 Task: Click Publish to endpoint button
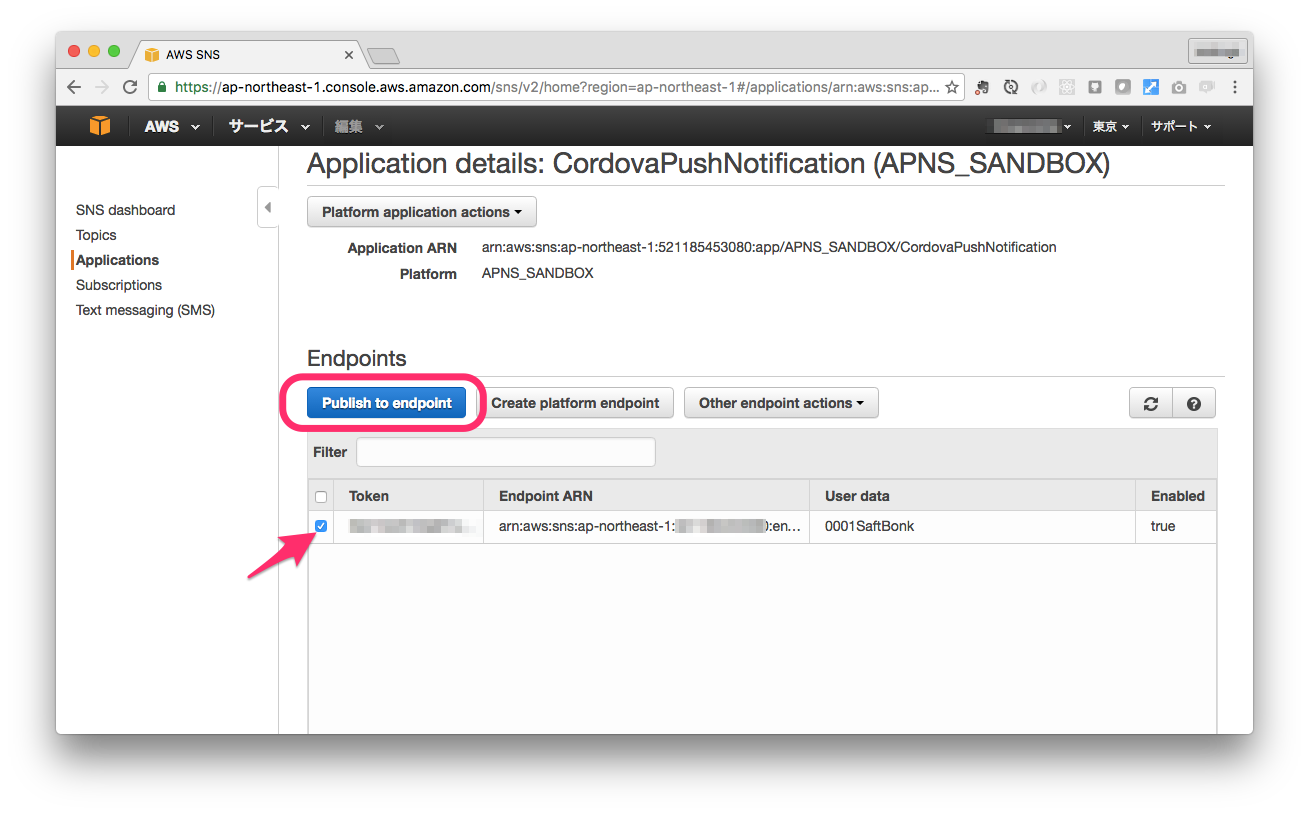[387, 403]
